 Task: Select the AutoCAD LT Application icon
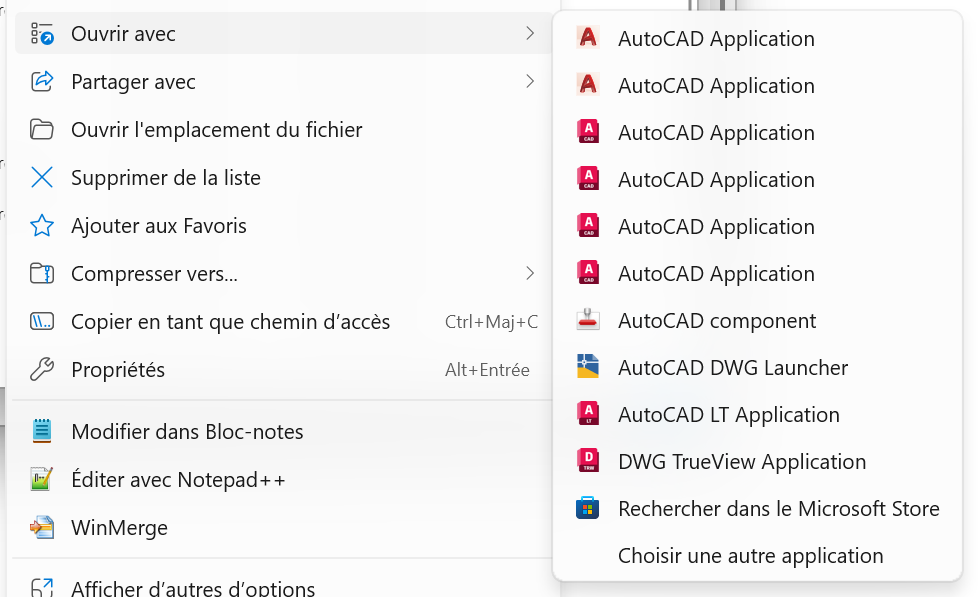(x=589, y=414)
